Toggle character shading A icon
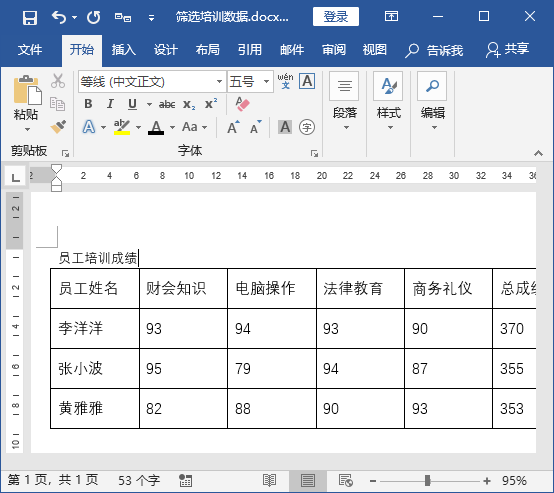This screenshot has height=493, width=554. (285, 127)
